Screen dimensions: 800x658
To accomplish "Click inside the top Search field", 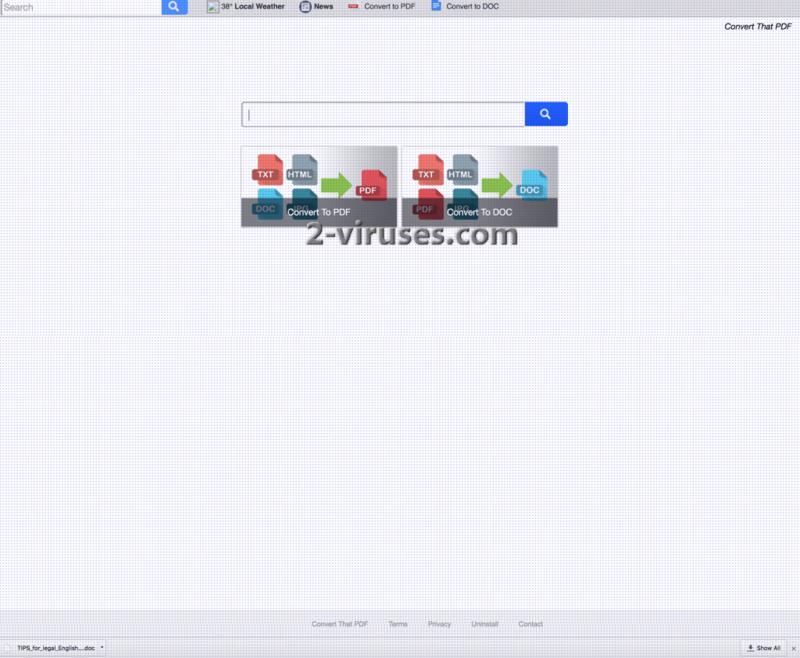I will tap(80, 7).
